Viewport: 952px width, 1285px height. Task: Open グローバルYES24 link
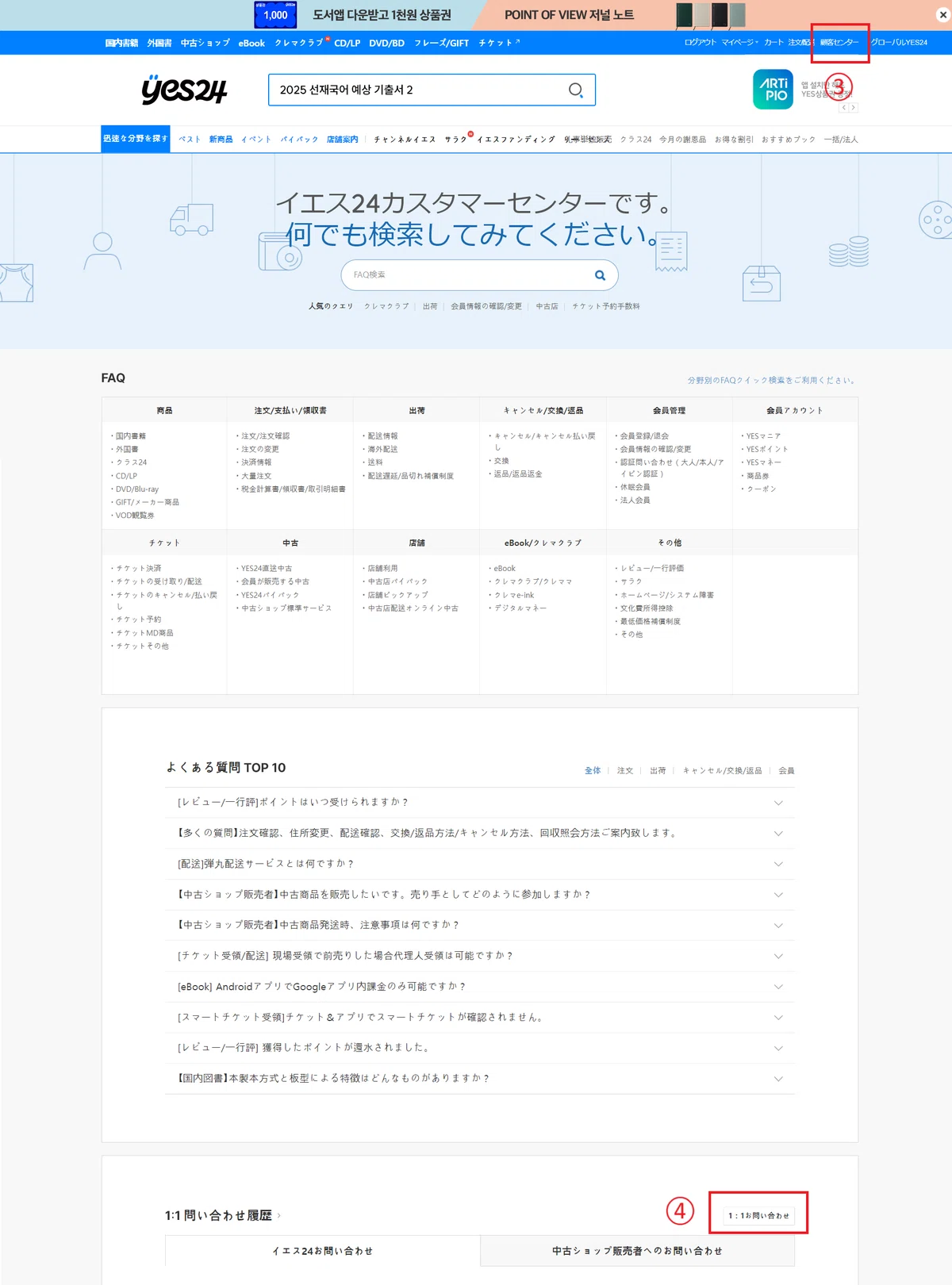pos(899,43)
